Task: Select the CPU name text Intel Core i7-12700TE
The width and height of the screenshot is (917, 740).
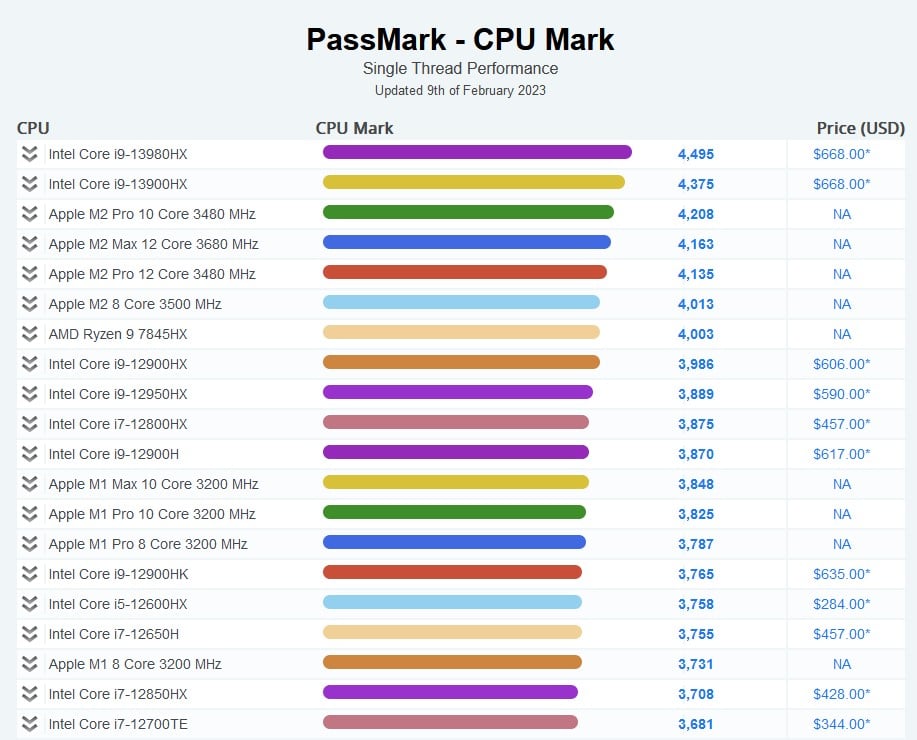Action: (x=118, y=724)
